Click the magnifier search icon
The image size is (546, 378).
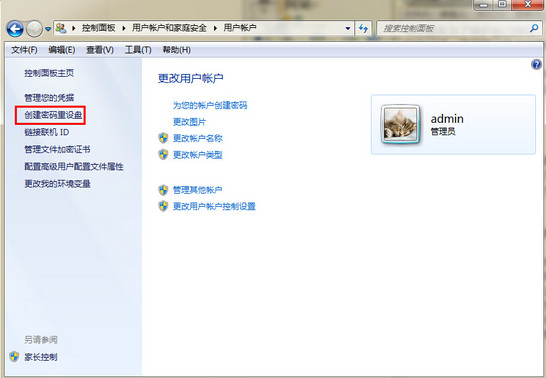tap(534, 28)
